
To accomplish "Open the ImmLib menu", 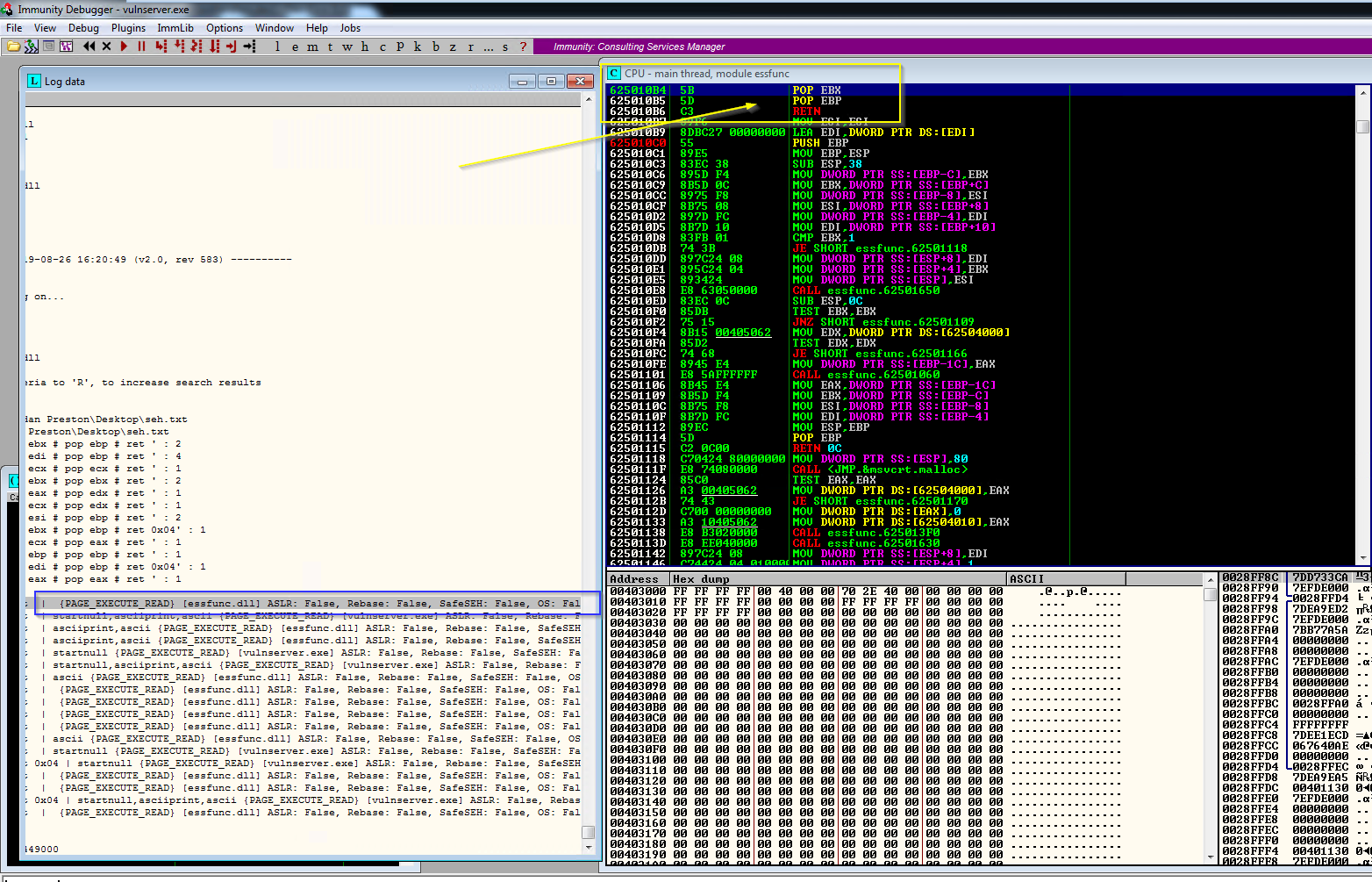I will pyautogui.click(x=175, y=28).
